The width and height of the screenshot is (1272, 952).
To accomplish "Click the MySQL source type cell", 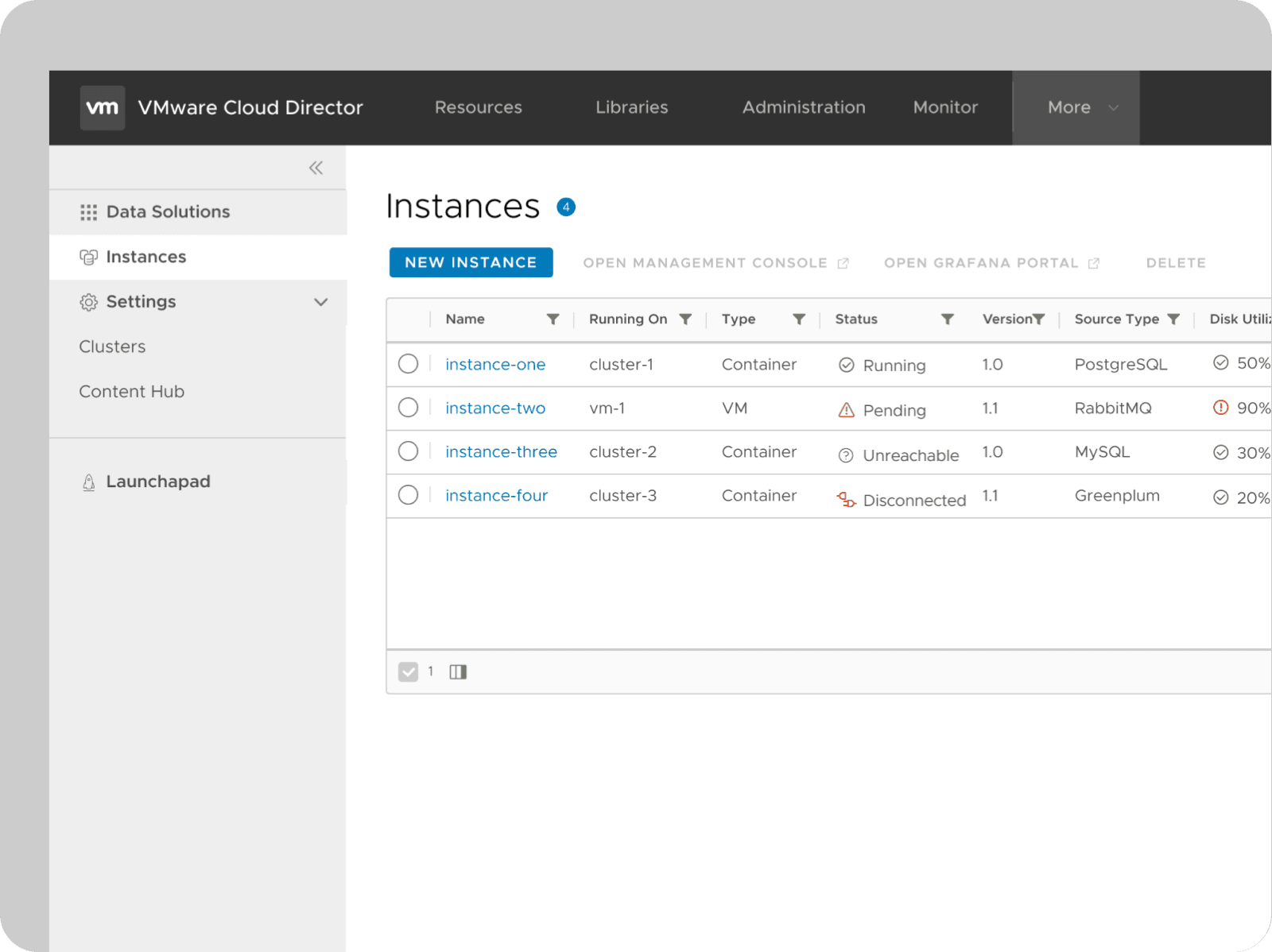I will click(x=1102, y=452).
